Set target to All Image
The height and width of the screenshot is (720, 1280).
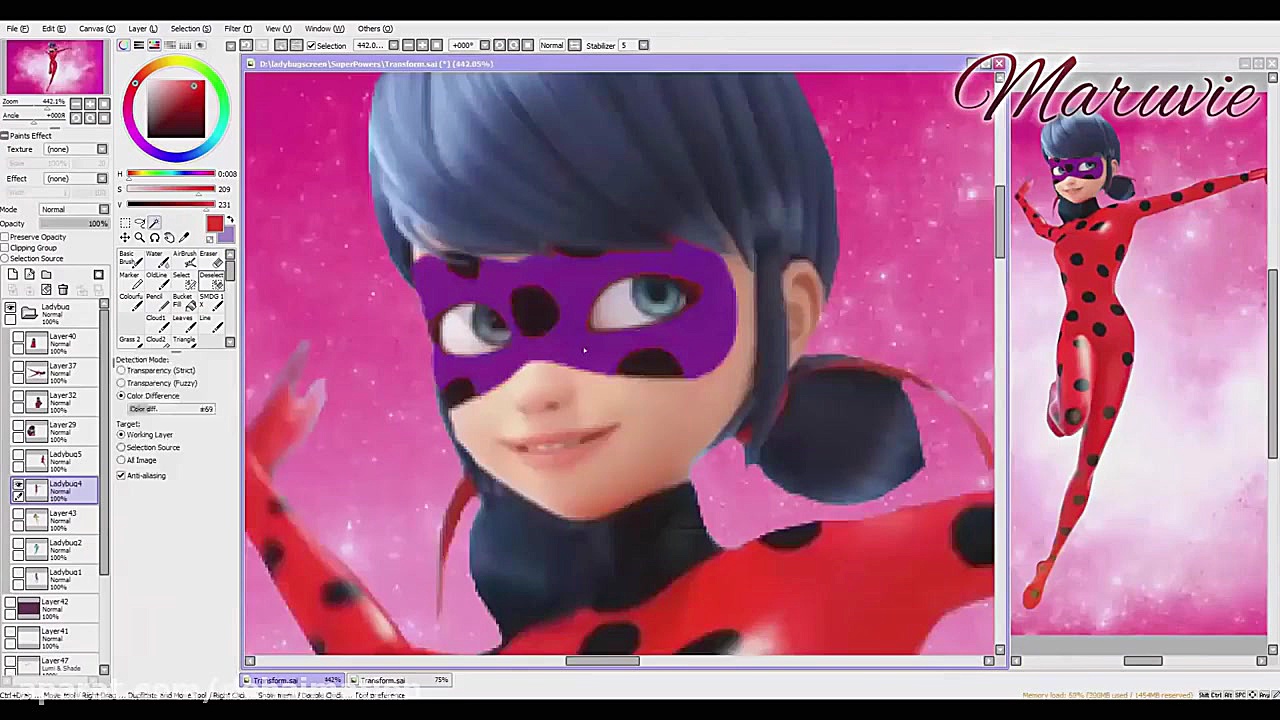click(x=121, y=460)
